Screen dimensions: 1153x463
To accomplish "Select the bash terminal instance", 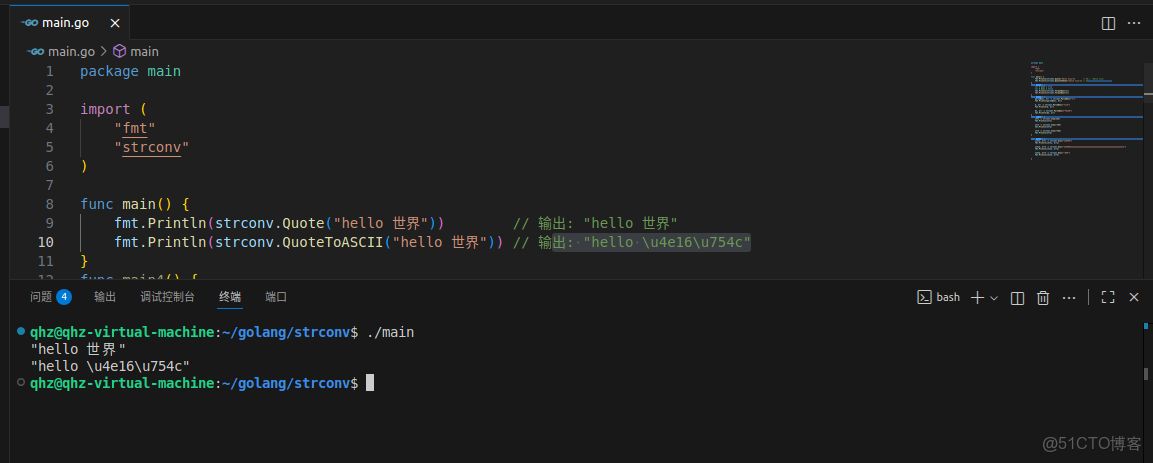I will click(939, 297).
